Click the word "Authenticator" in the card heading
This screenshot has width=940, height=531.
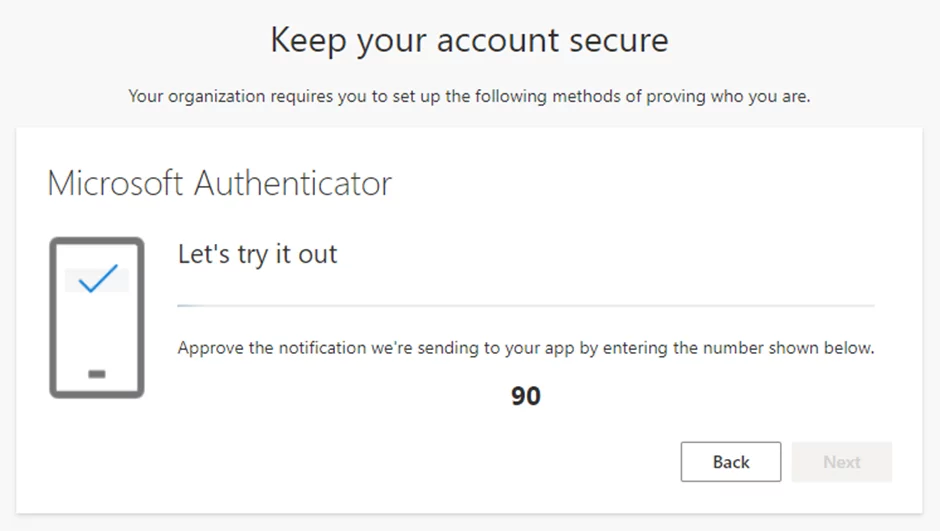click(292, 184)
